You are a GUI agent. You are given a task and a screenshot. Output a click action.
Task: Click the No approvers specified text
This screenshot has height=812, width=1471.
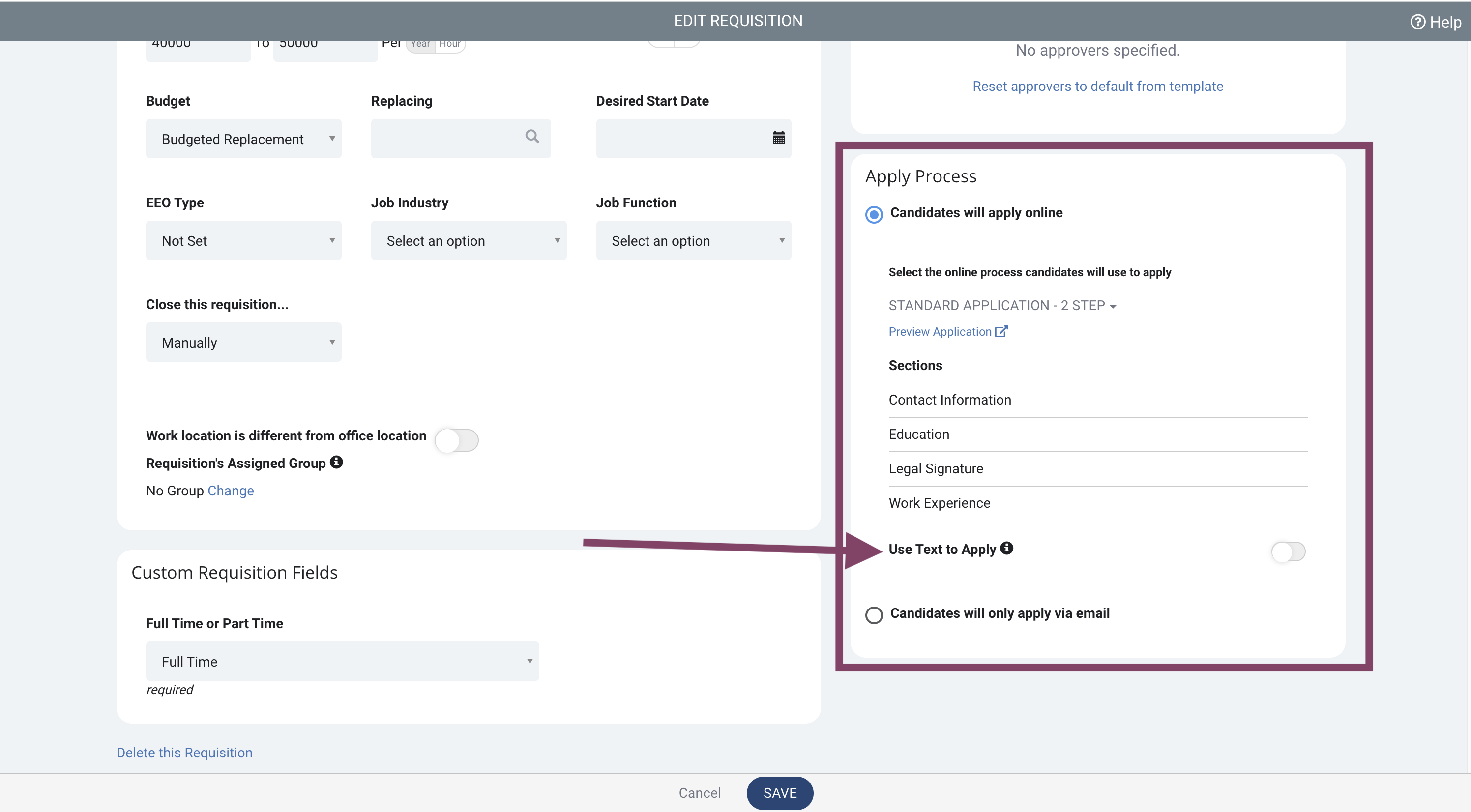click(x=1097, y=50)
